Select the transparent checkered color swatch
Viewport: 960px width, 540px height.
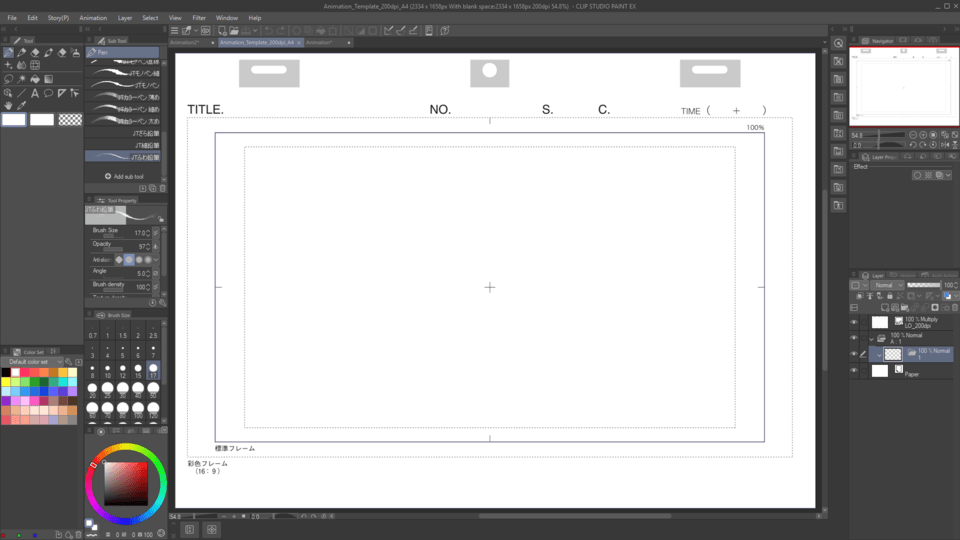pyautogui.click(x=70, y=120)
